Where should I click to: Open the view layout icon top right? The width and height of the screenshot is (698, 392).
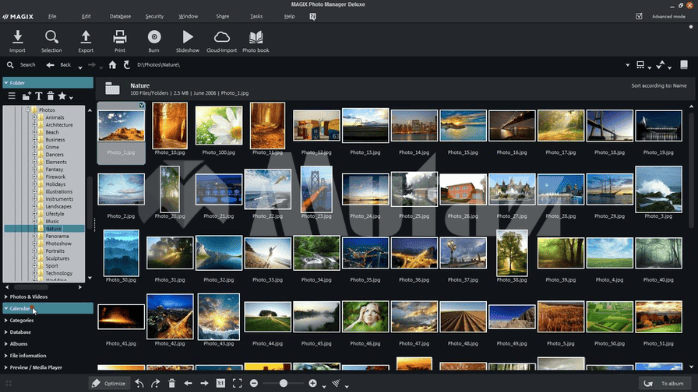[x=640, y=65]
